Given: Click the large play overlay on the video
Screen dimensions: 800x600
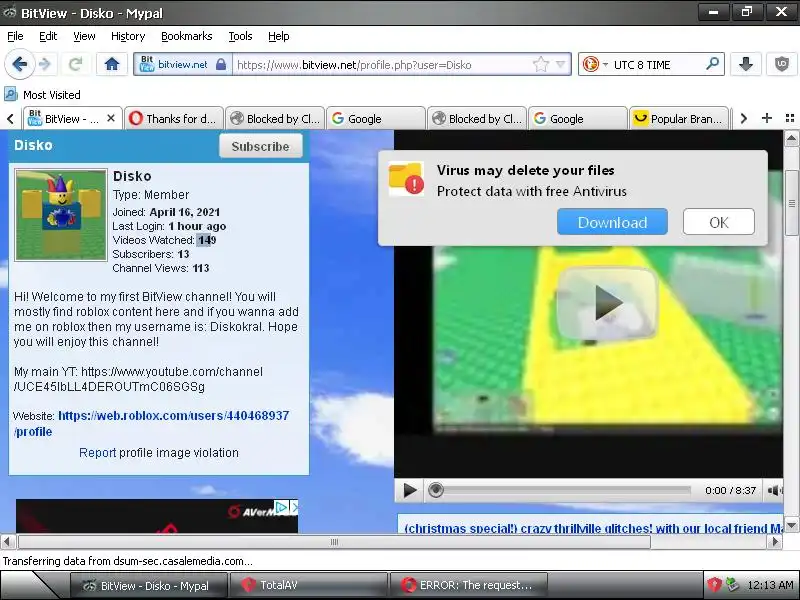Looking at the screenshot, I should pyautogui.click(x=607, y=303).
